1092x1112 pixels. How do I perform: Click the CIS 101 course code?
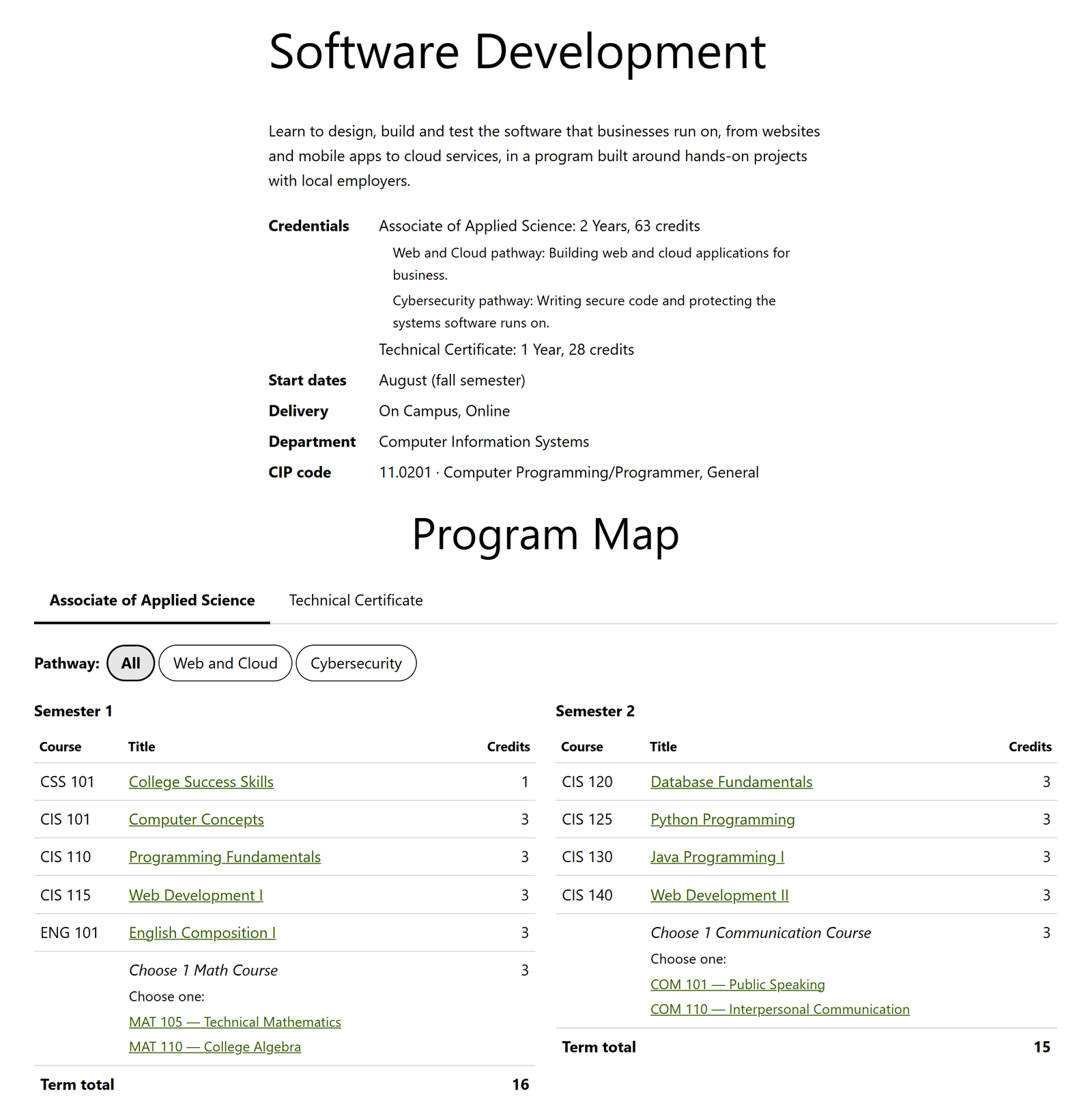[66, 819]
